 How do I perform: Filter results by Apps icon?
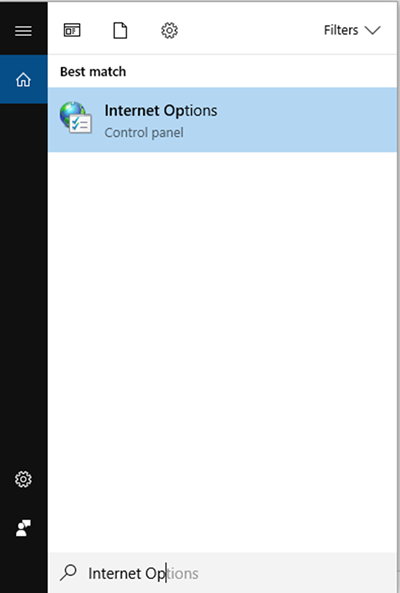72,30
